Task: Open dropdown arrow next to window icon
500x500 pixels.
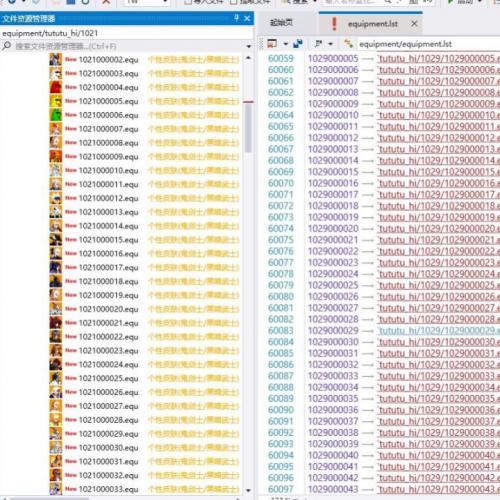Action: (x=286, y=44)
